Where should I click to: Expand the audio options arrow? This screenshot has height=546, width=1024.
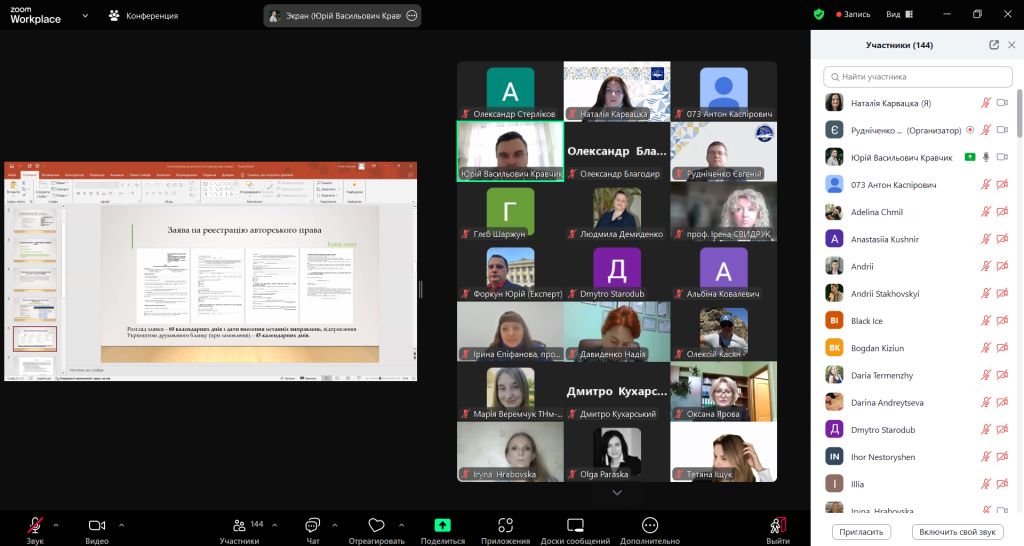(x=56, y=524)
